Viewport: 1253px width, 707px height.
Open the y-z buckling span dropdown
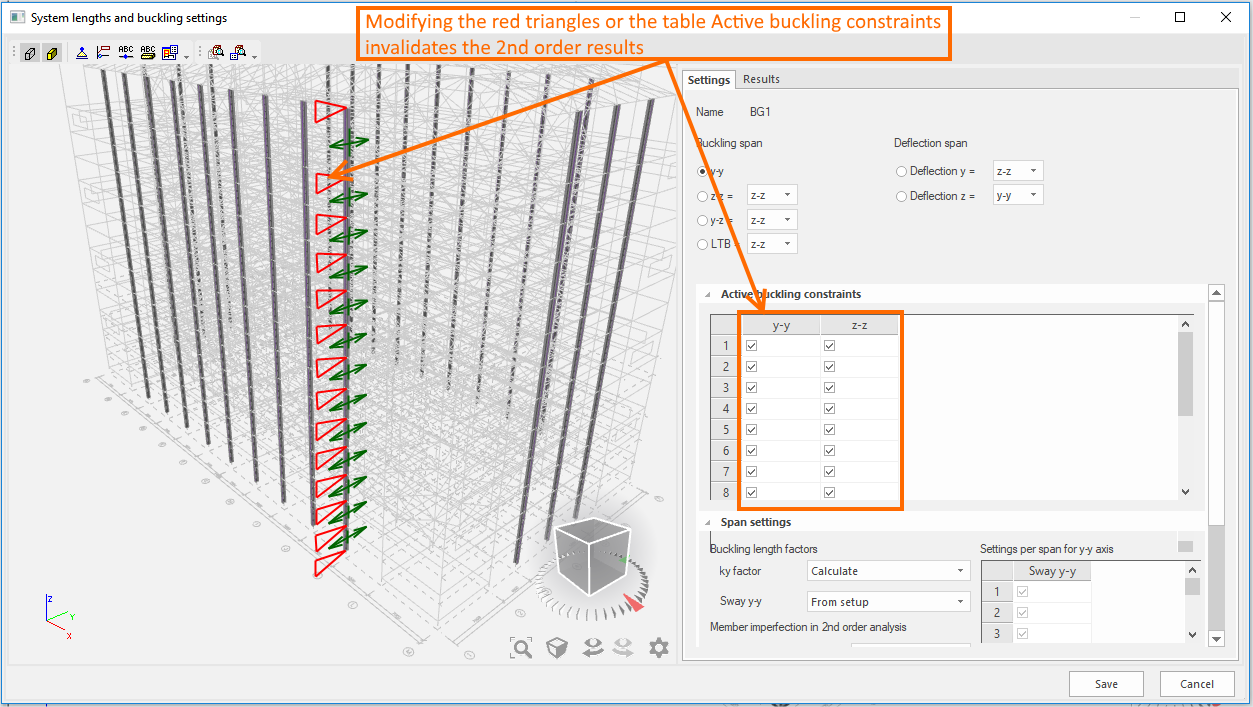pyautogui.click(x=772, y=220)
